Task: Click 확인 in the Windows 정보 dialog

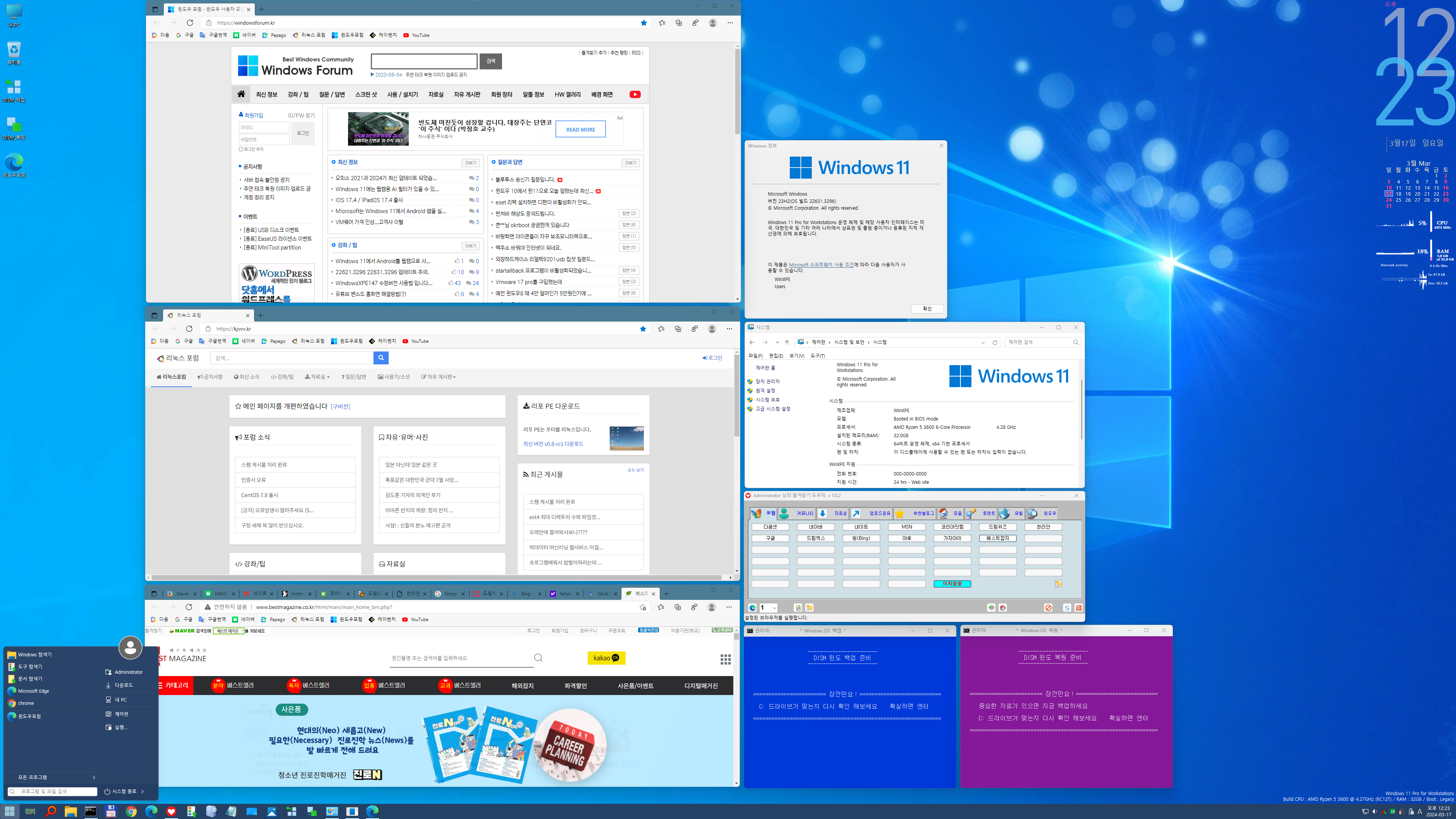Action: tap(927, 309)
